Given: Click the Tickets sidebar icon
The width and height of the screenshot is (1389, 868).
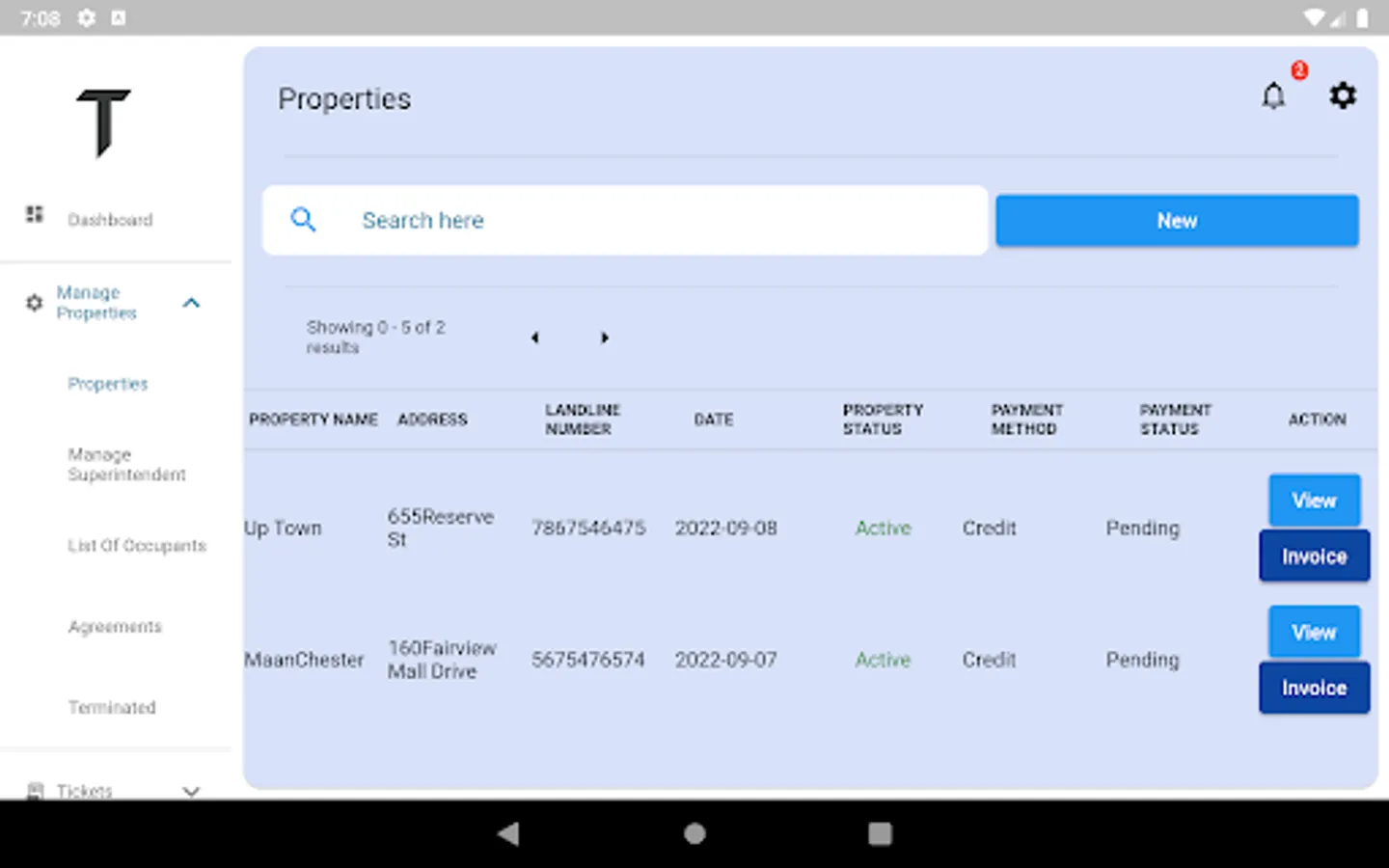Looking at the screenshot, I should click(35, 791).
